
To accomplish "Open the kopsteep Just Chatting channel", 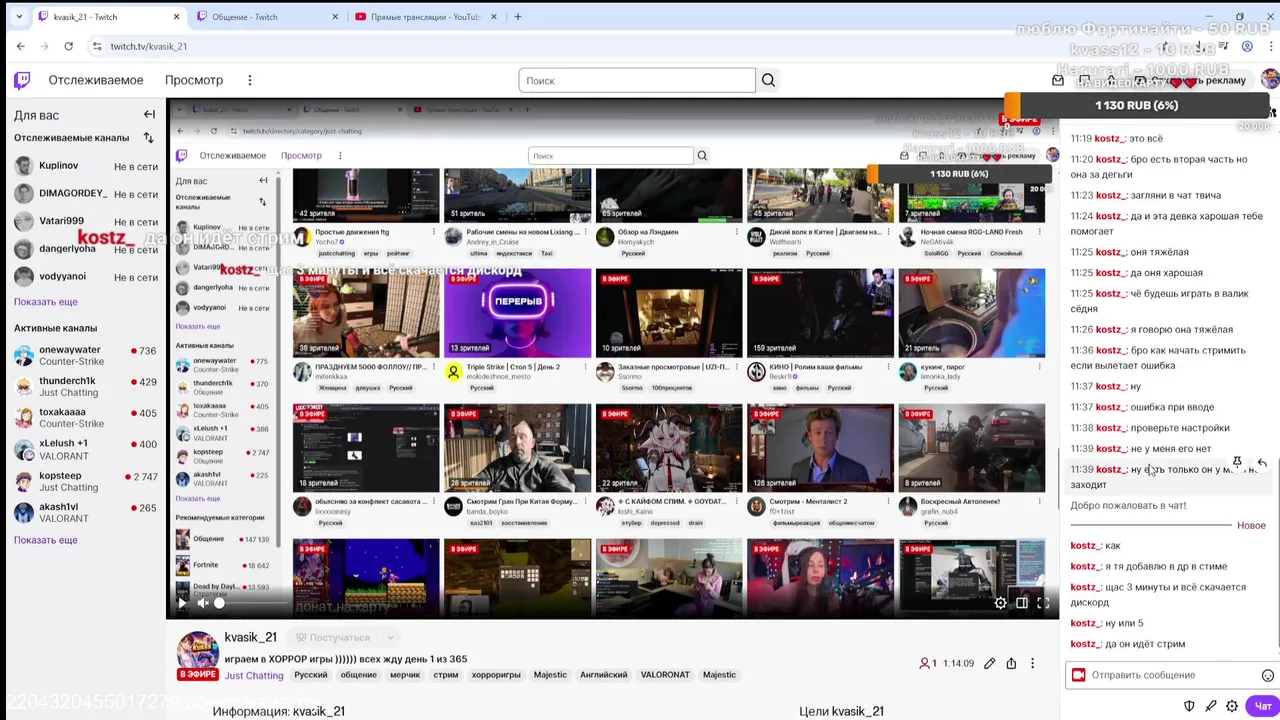I will (86, 481).
